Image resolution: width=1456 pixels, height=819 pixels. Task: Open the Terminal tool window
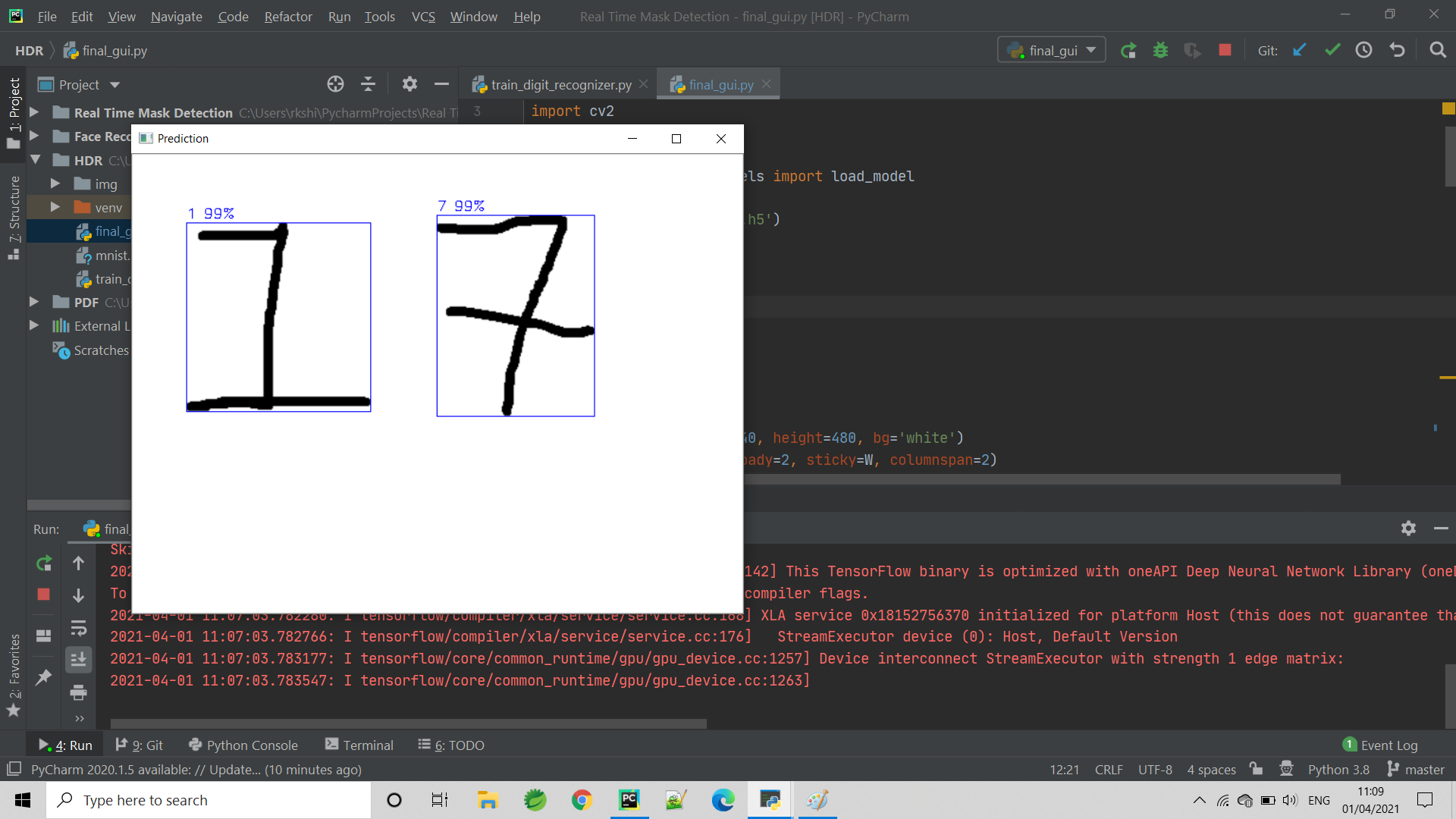click(359, 745)
